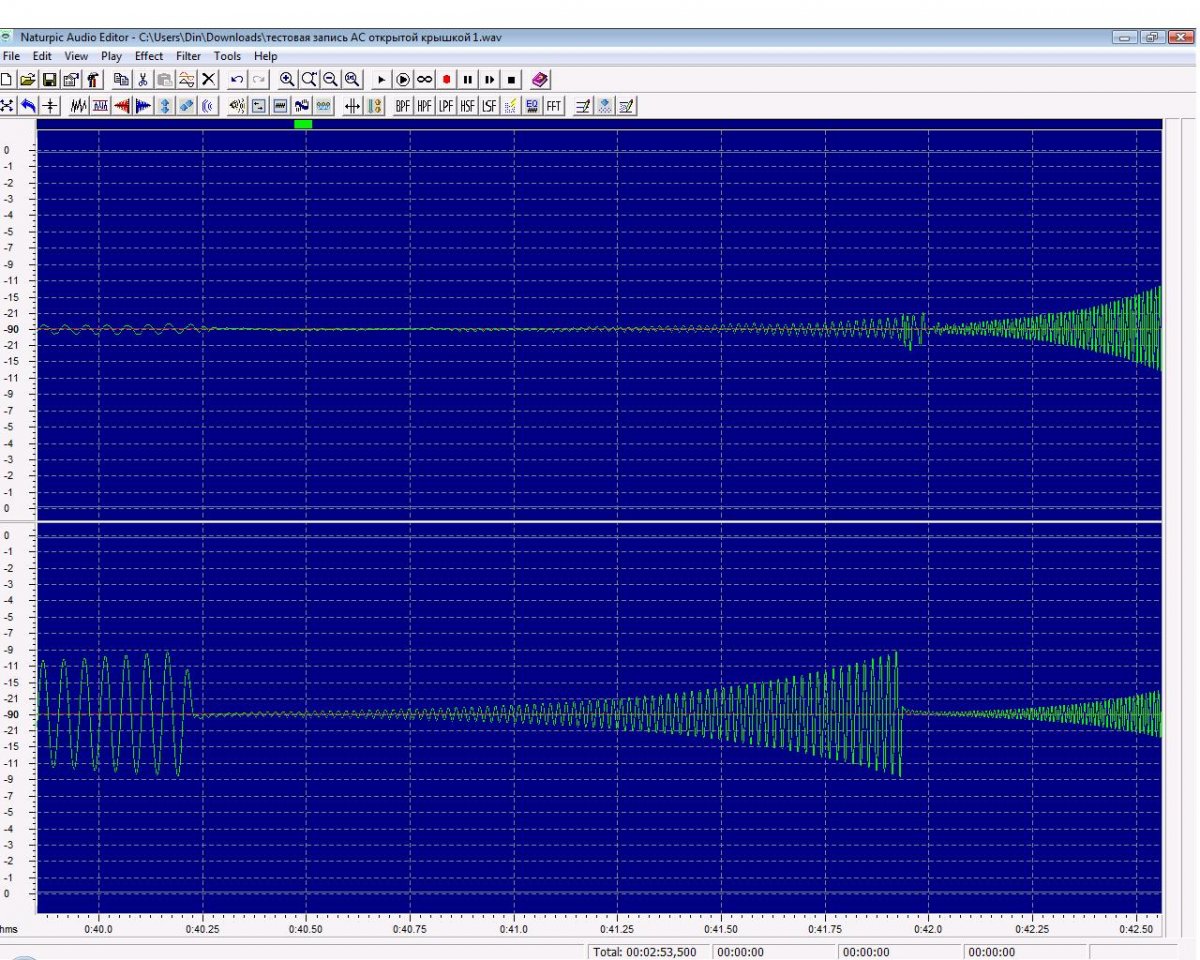Open the Edit menu
This screenshot has height=960, width=1200.
click(42, 56)
